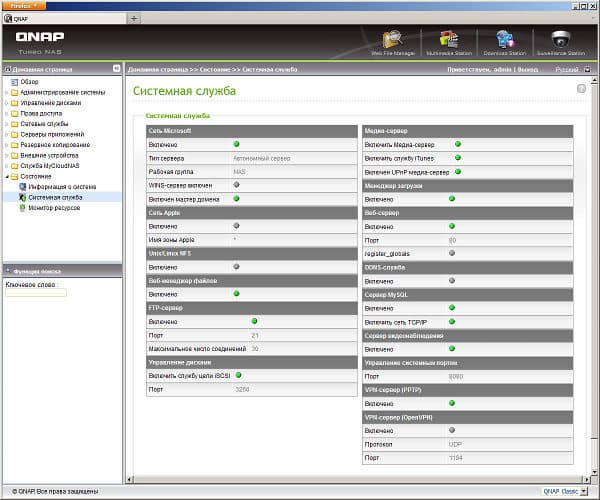Screen dimensions: 600x500
Task: Open Информация о системе item
Action: tap(62, 187)
